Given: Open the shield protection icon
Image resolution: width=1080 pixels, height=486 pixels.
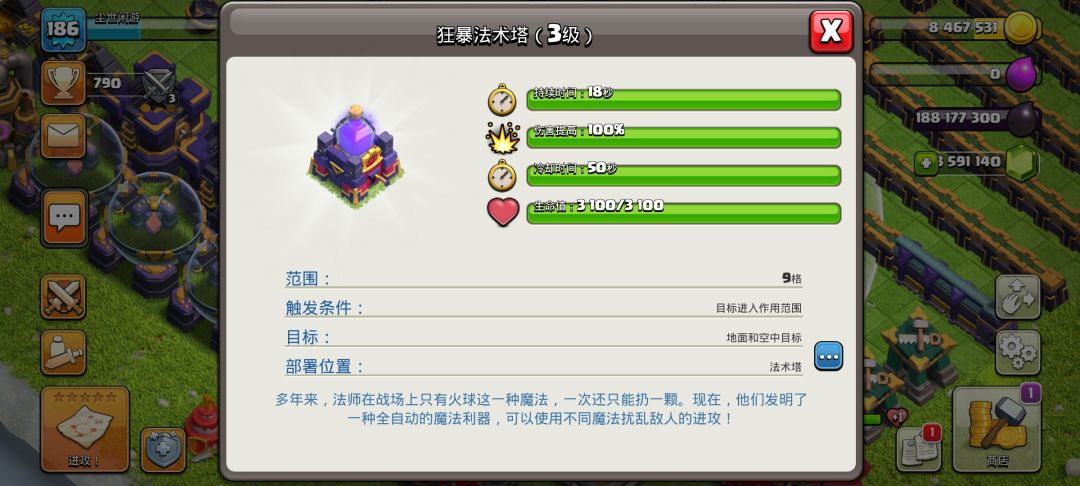Looking at the screenshot, I should click(163, 450).
